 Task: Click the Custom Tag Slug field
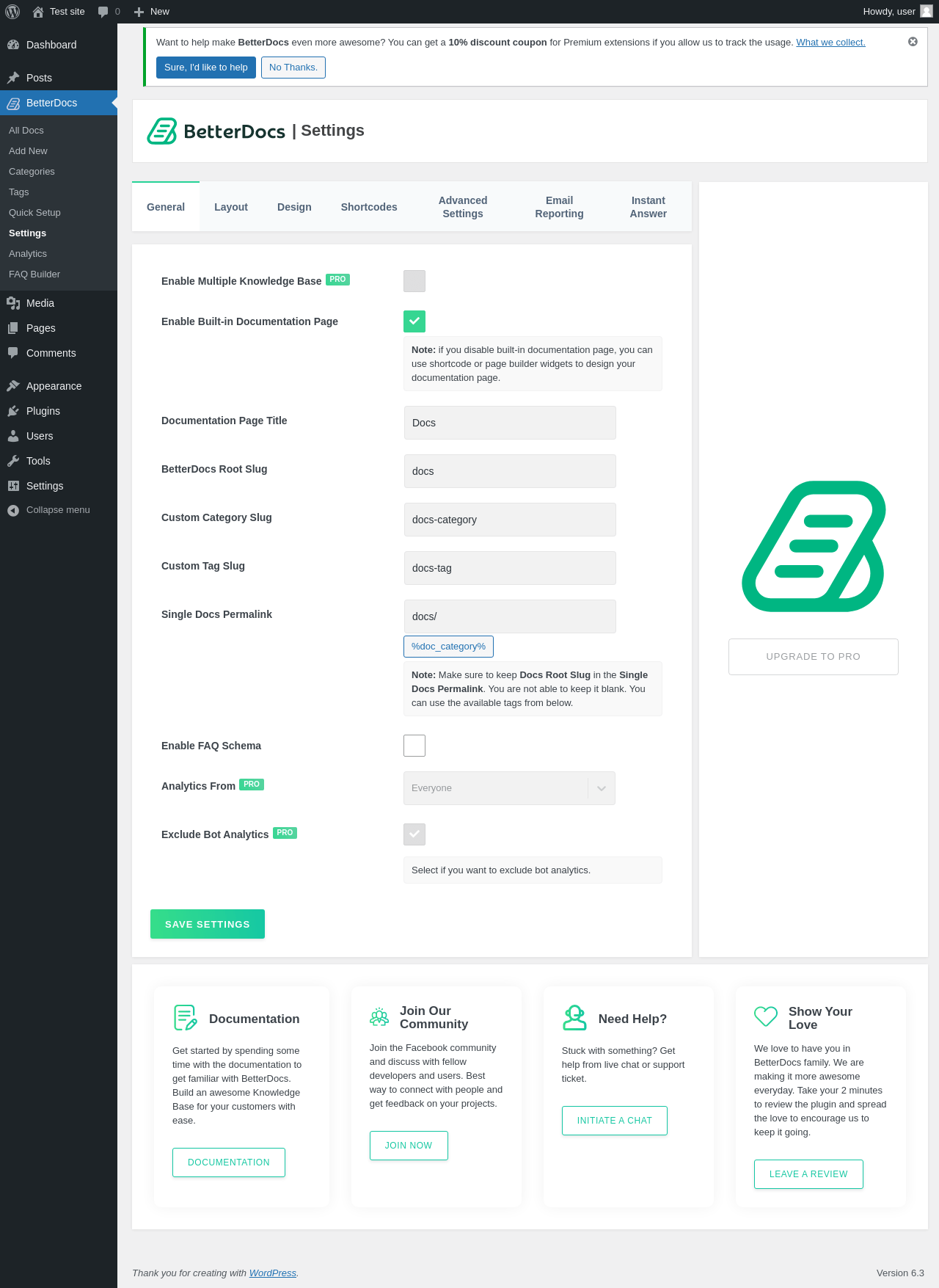coord(510,568)
